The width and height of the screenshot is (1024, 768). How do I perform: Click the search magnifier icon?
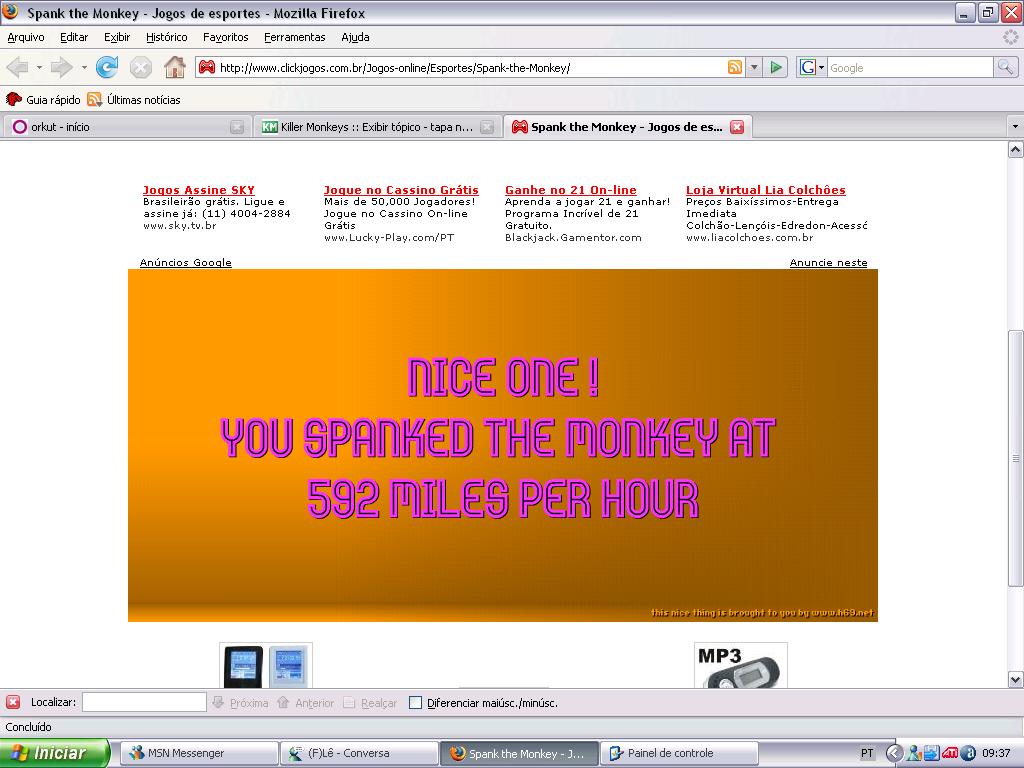click(x=1005, y=67)
